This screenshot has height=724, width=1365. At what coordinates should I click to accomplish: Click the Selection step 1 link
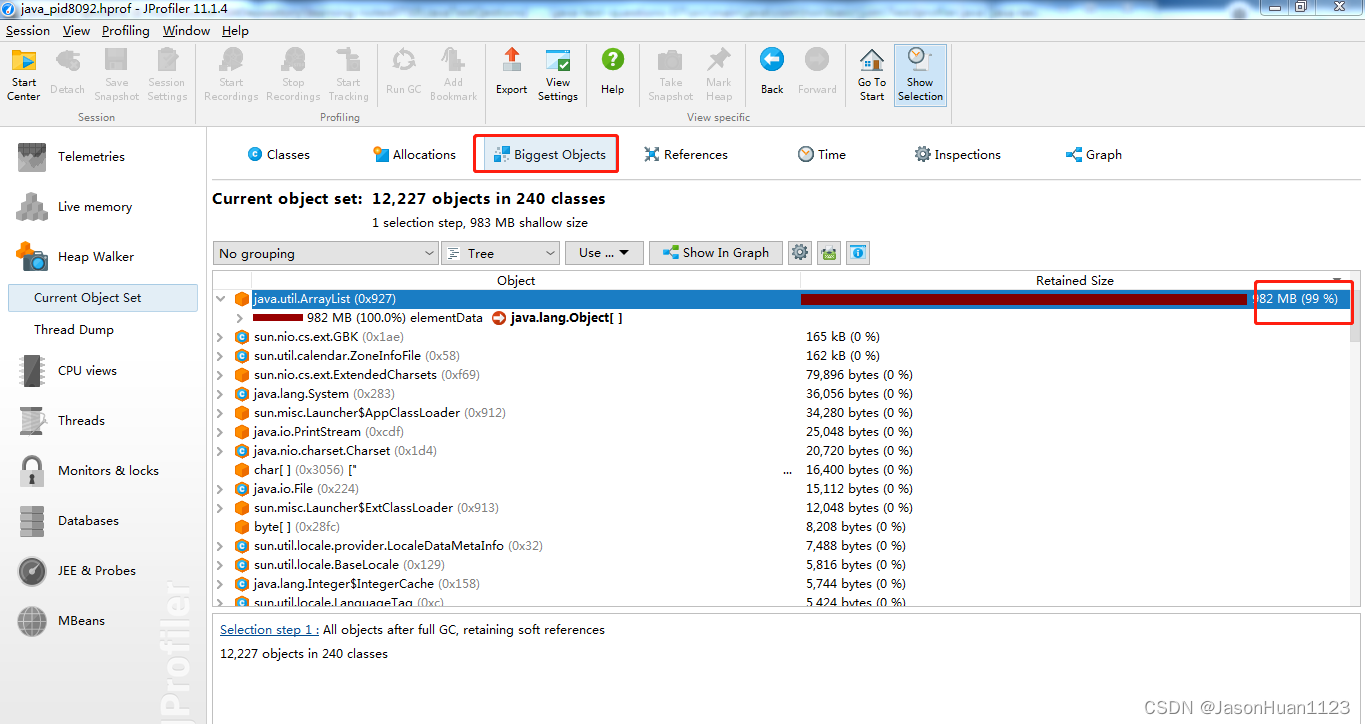pyautogui.click(x=269, y=630)
